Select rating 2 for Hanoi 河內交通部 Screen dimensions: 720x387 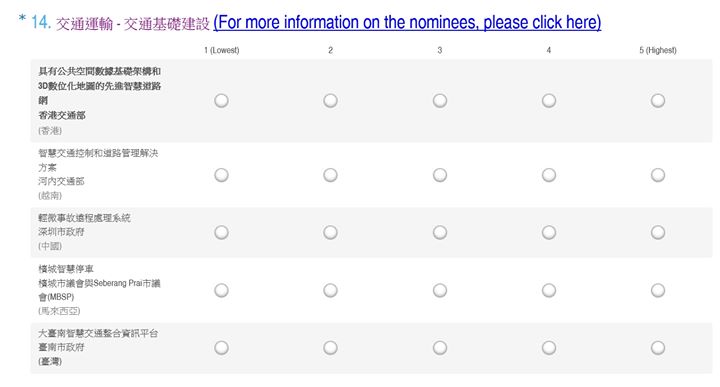point(330,175)
